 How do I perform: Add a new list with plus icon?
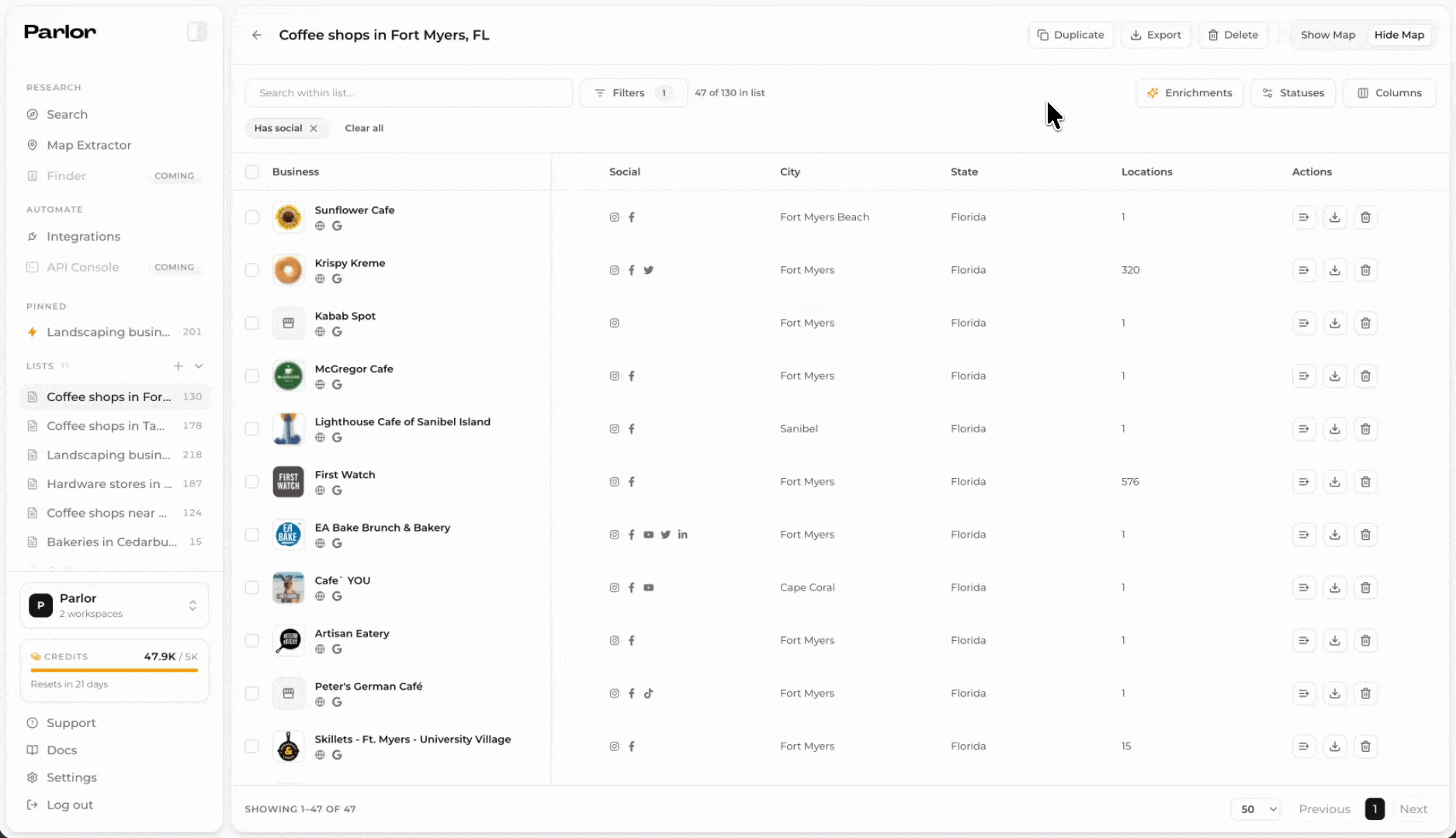click(178, 366)
